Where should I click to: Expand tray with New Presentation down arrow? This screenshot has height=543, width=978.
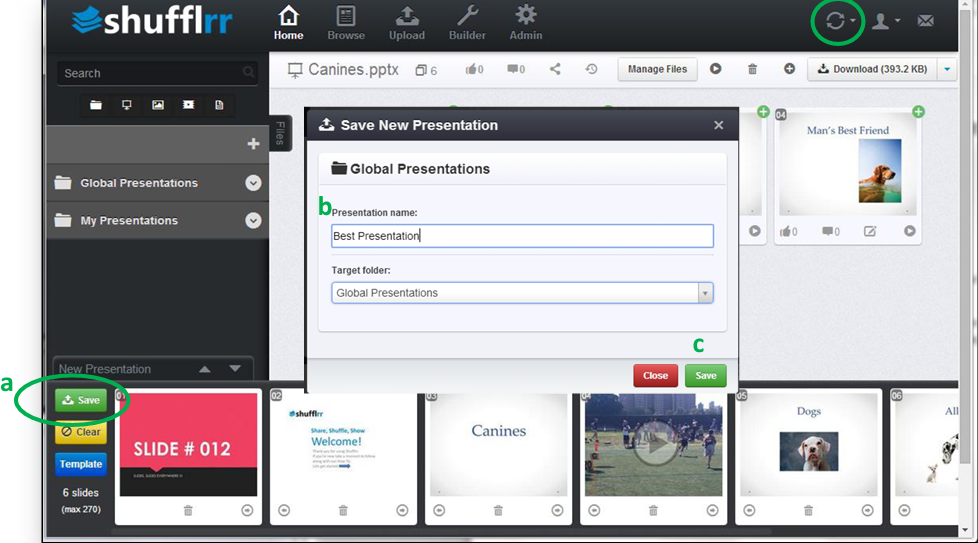click(235, 368)
